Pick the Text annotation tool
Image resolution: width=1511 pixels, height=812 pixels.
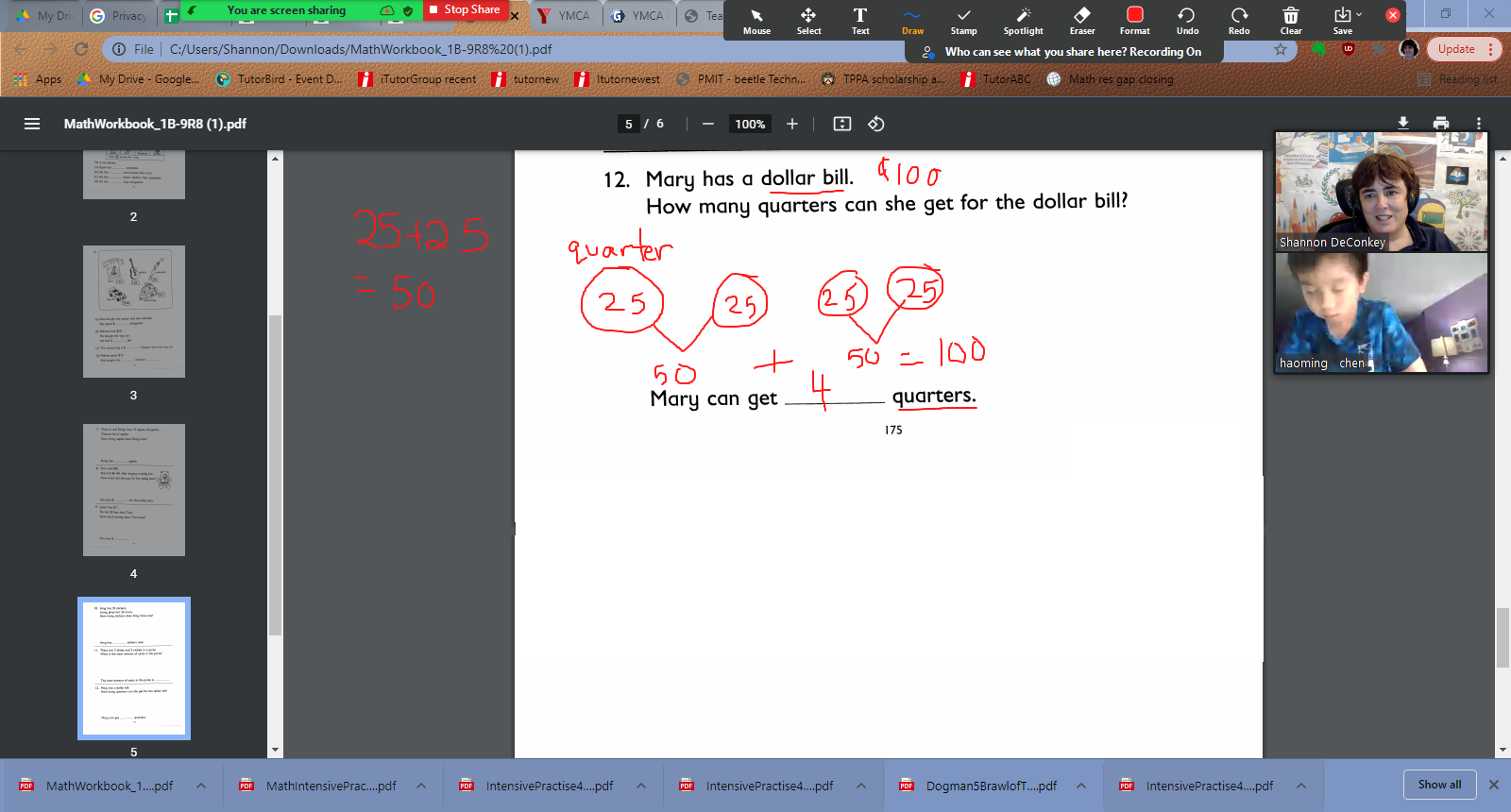[860, 21]
